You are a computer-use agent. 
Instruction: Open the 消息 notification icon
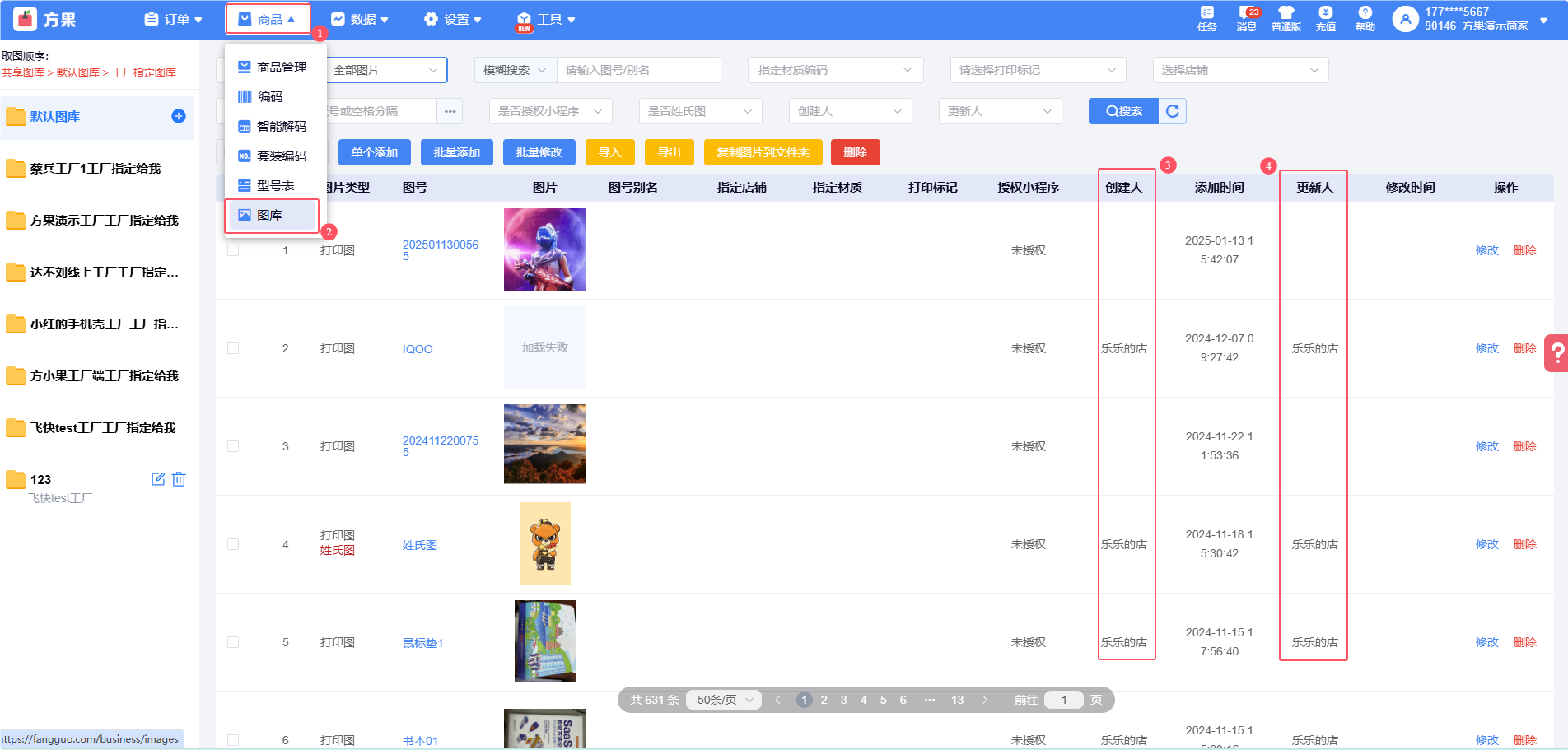[x=1246, y=17]
